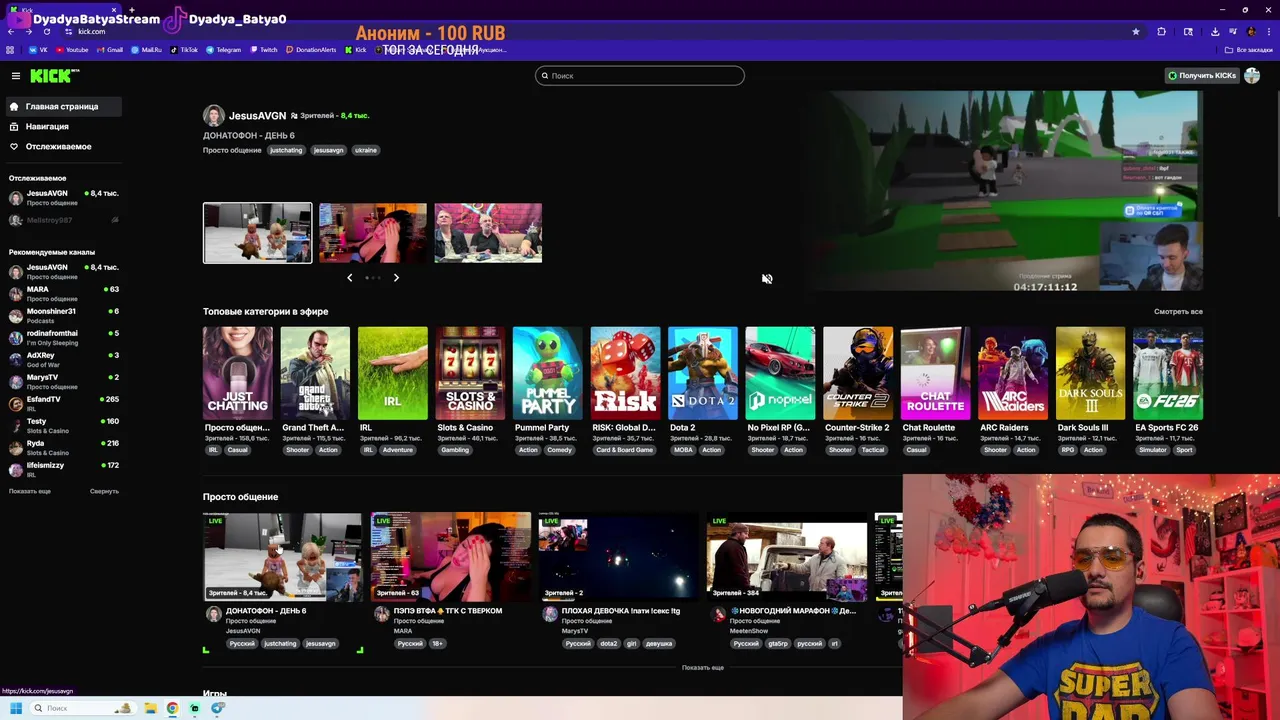1280x720 pixels.
Task: Open browser downloads icon
Action: (x=1214, y=32)
